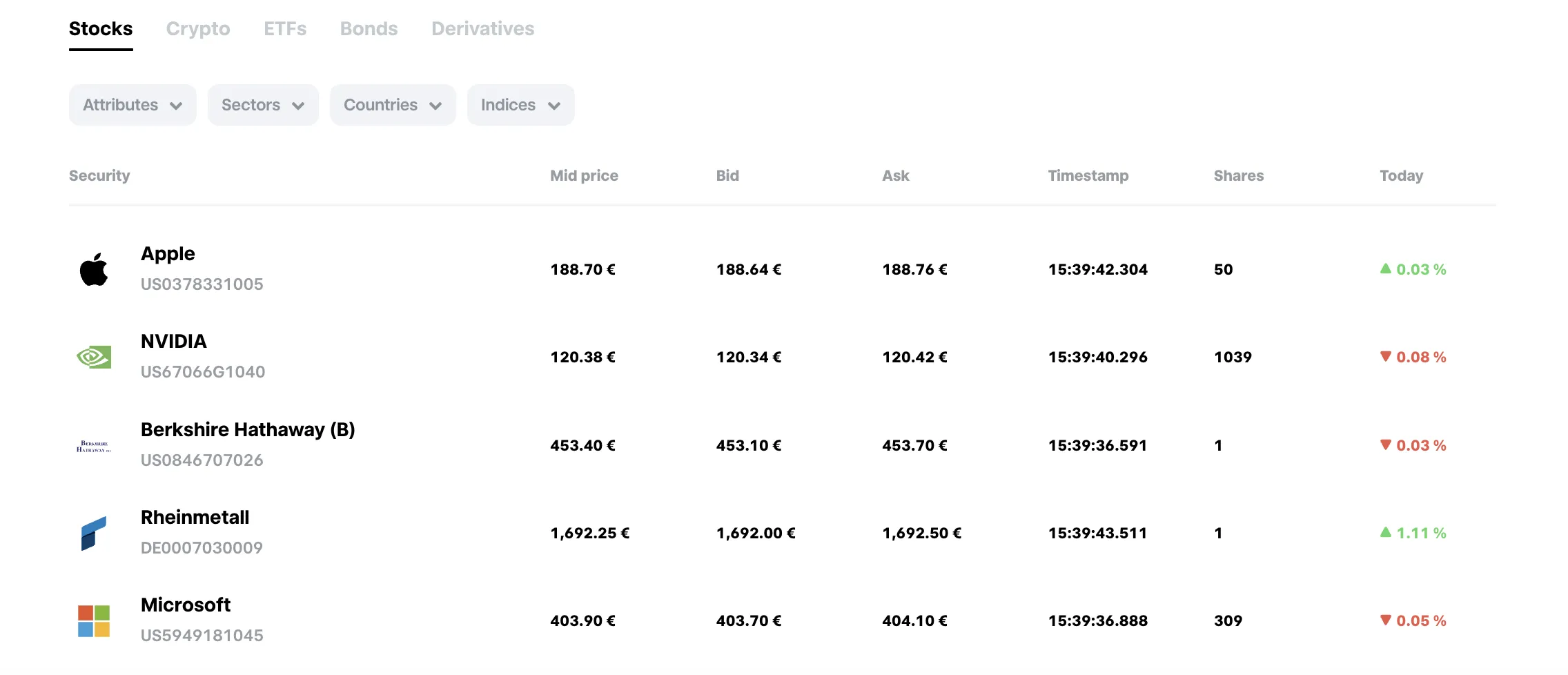
Task: Click Apple's shares value 50
Action: pos(1224,270)
